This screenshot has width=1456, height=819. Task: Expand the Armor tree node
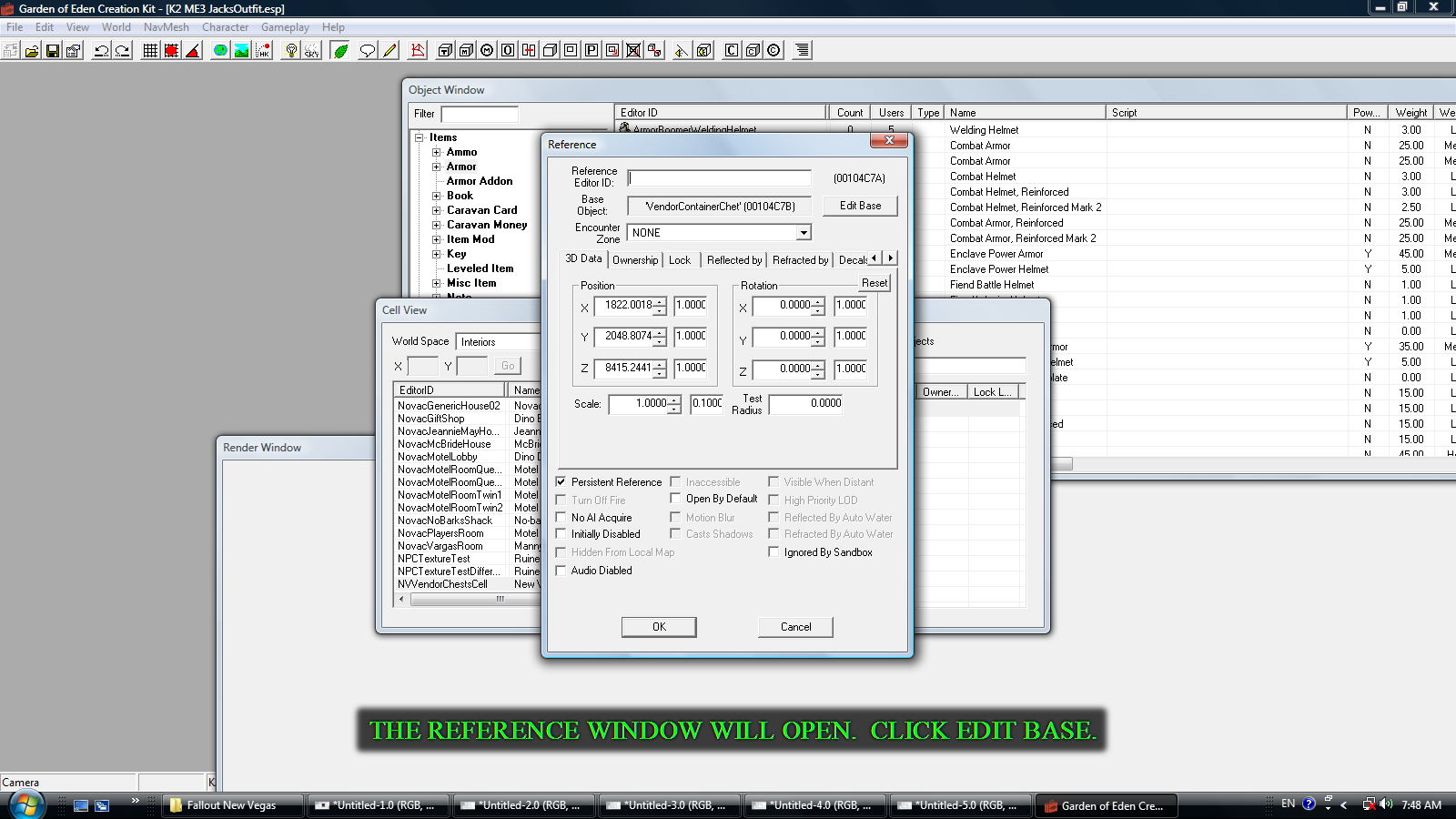click(x=437, y=167)
